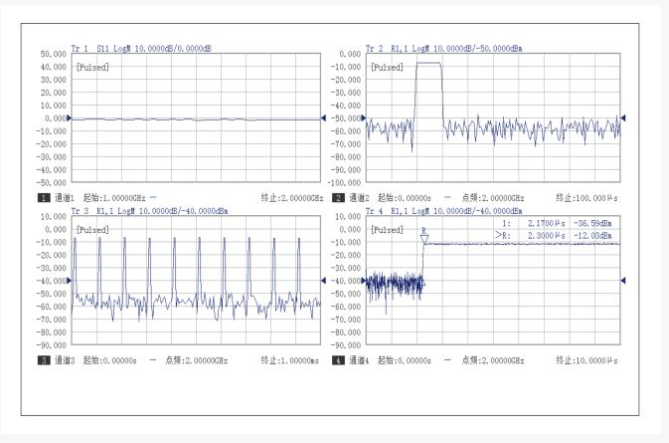Viewport: 669px width, 443px height.
Task: Click Tr 2 bottom axis value -100.000
Action: point(344,183)
